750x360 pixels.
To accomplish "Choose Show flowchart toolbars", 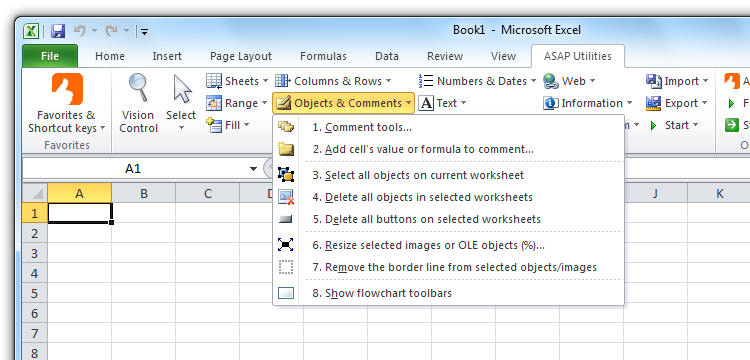I will coord(448,293).
